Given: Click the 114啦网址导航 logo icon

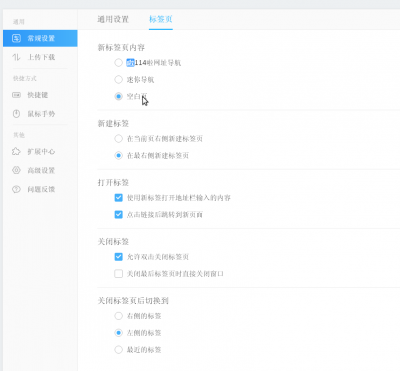Looking at the screenshot, I should (x=130, y=63).
